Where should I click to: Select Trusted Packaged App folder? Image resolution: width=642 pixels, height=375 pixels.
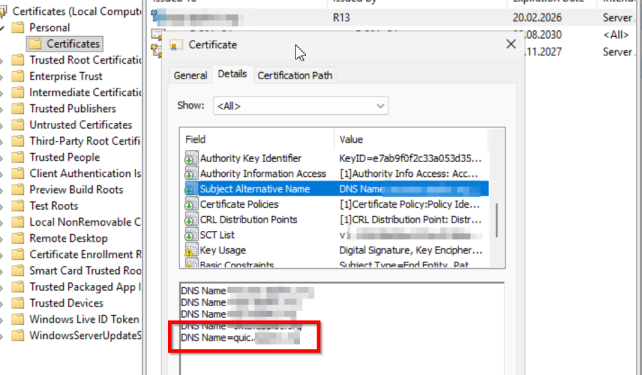[x=85, y=287]
